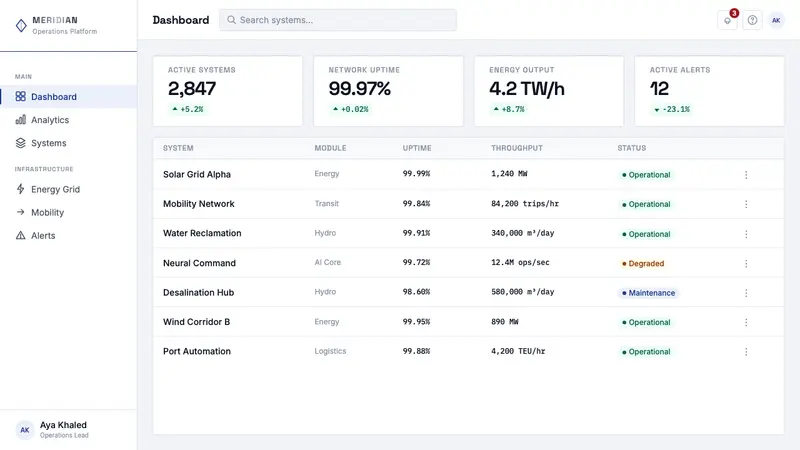Open AK user avatar in top bar
The width and height of the screenshot is (800, 450).
(x=776, y=20)
